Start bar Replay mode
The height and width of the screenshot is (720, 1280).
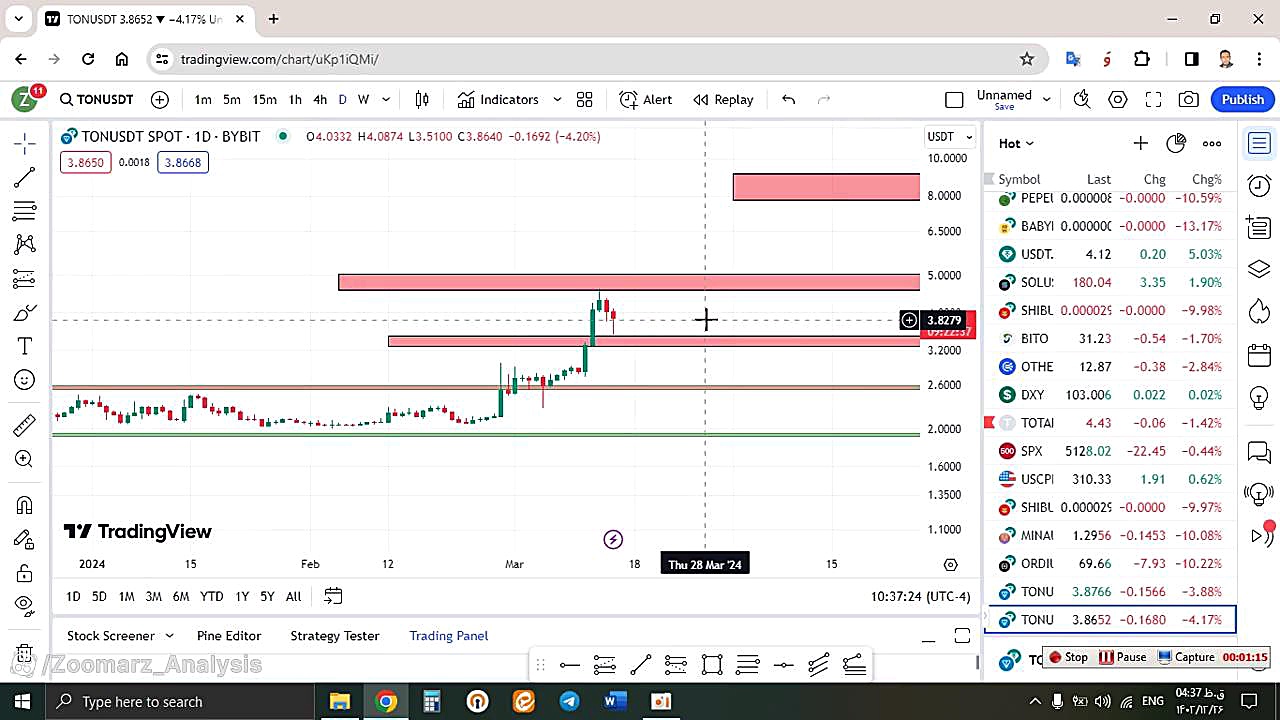click(x=723, y=99)
